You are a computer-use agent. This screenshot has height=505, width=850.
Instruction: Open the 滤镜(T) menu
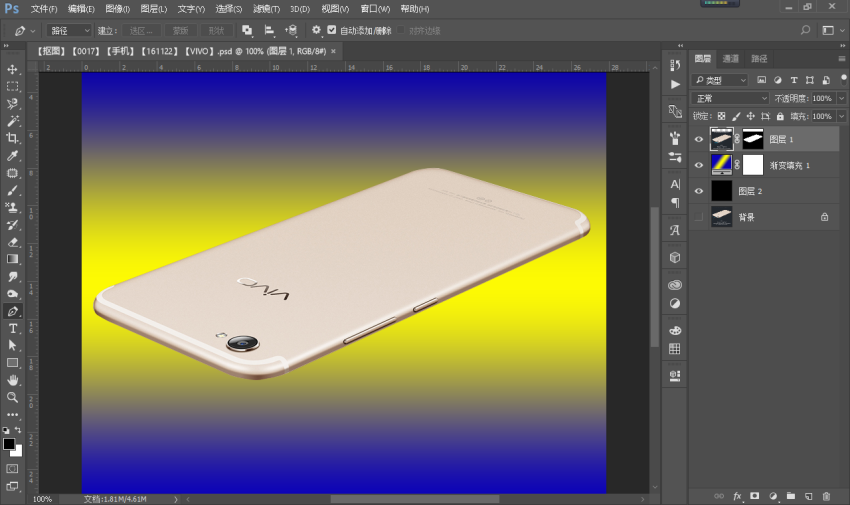pyautogui.click(x=266, y=9)
